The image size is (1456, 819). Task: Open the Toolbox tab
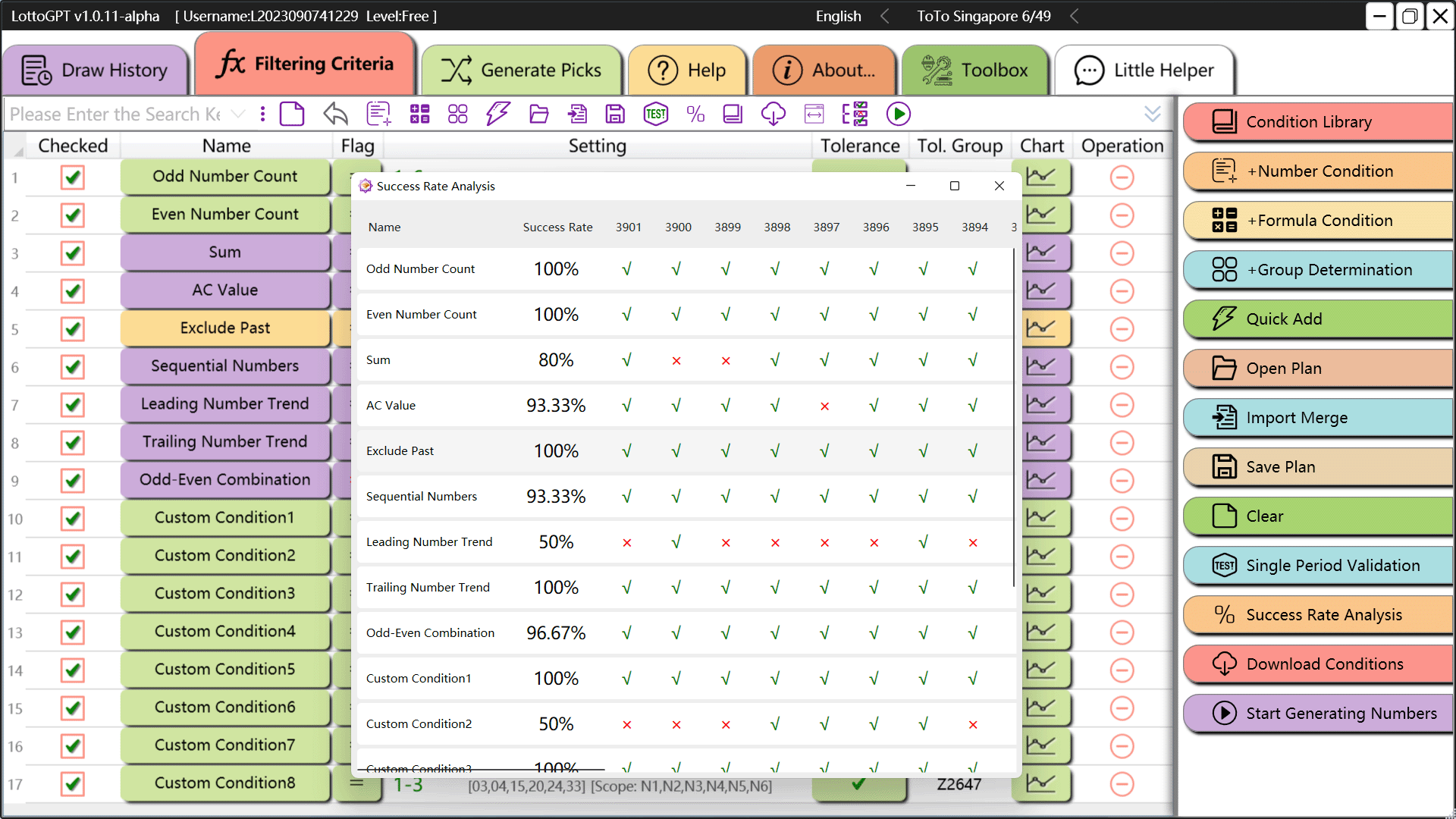coord(975,71)
